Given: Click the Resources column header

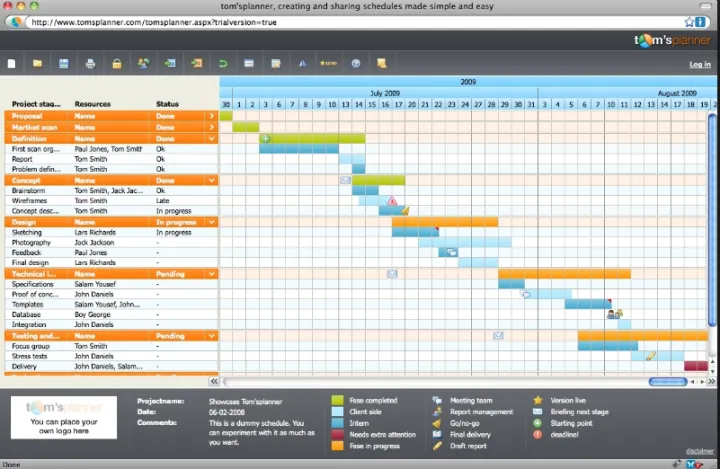Looking at the screenshot, I should coord(92,104).
